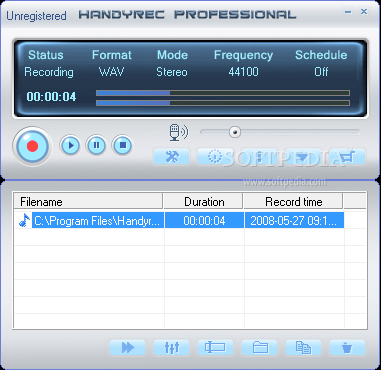
Task: Adjust the recording volume slider knob
Action: (x=235, y=132)
